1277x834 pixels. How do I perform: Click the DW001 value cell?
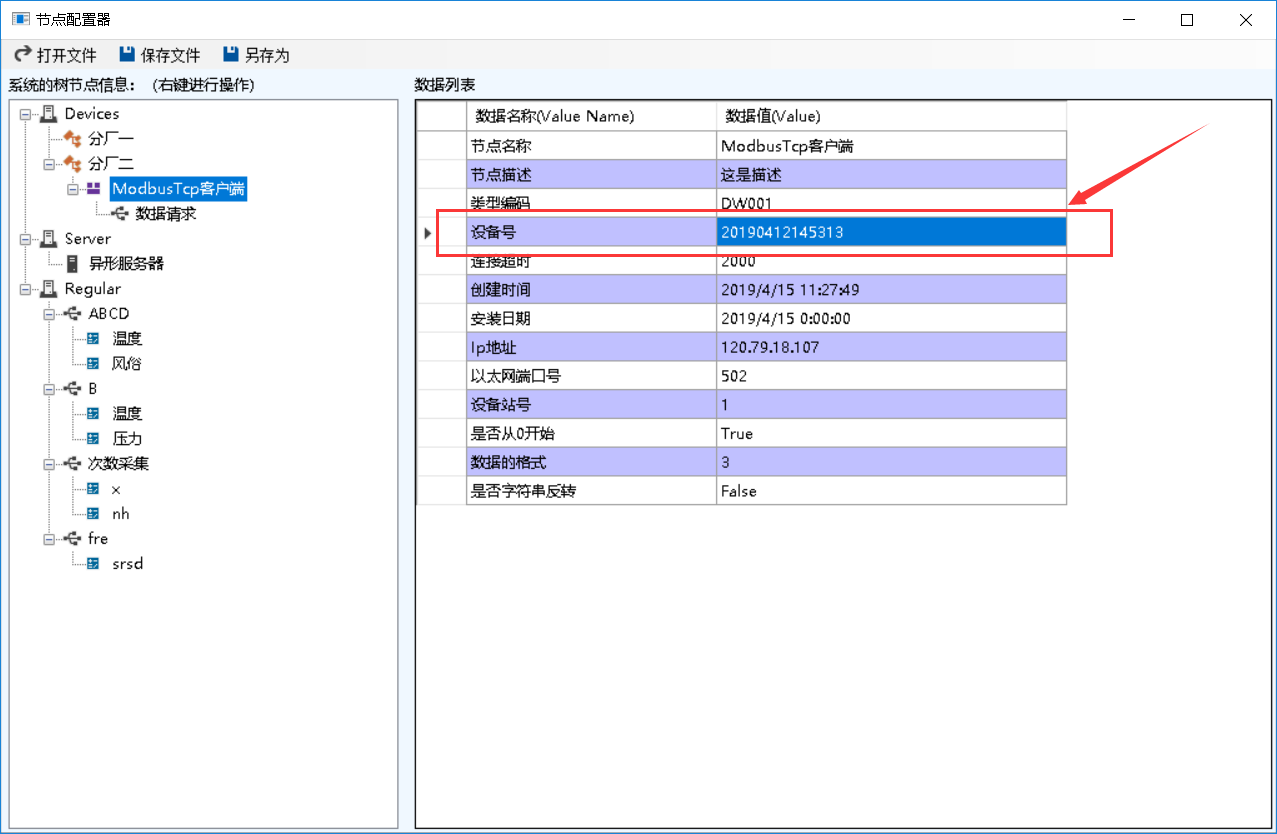(x=891, y=203)
